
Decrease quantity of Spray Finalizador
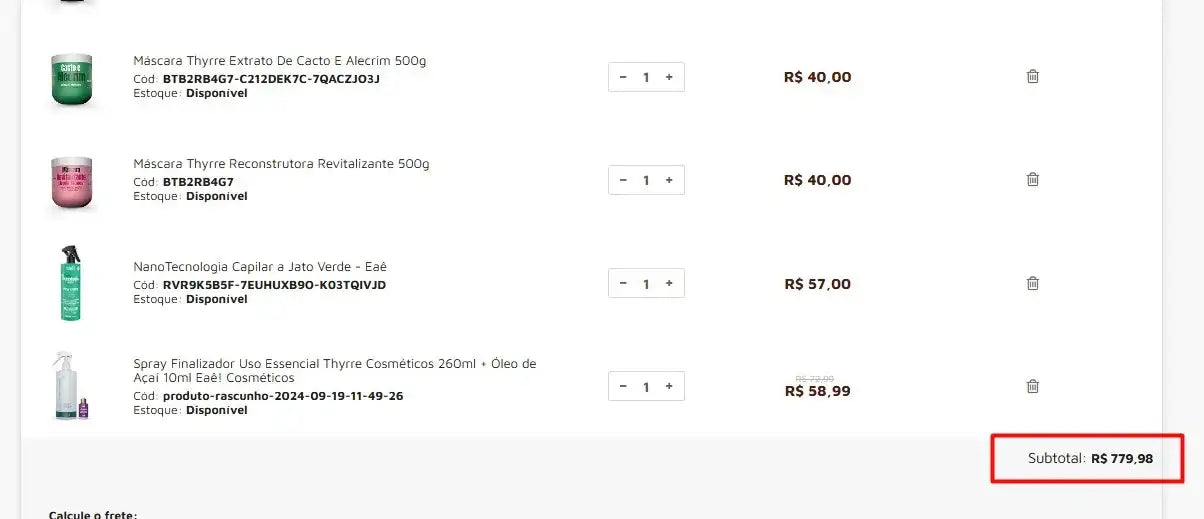[x=623, y=386]
